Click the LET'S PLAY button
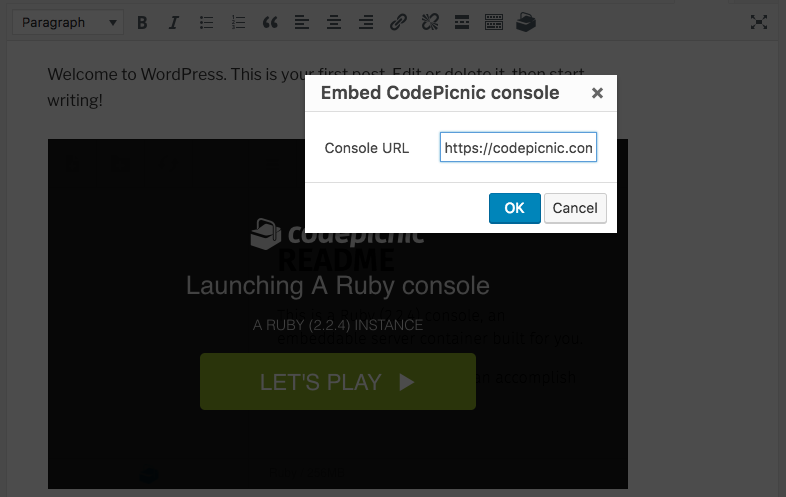 click(338, 382)
